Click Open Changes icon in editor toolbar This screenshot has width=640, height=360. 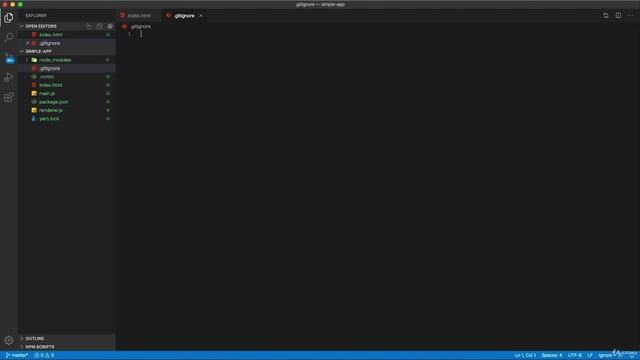click(x=606, y=16)
